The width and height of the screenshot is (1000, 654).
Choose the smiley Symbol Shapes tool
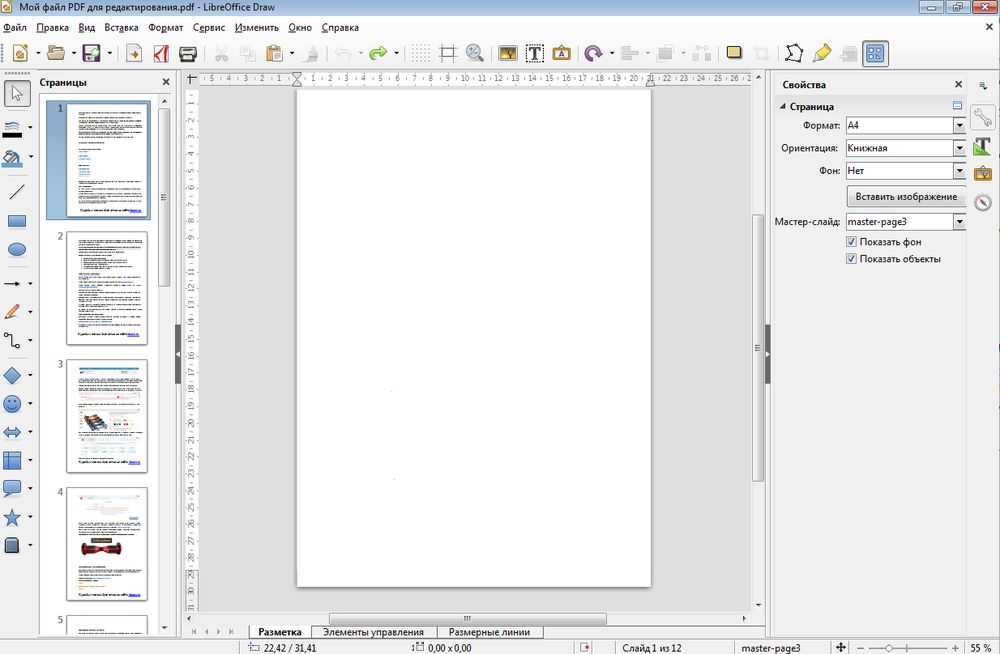[13, 404]
